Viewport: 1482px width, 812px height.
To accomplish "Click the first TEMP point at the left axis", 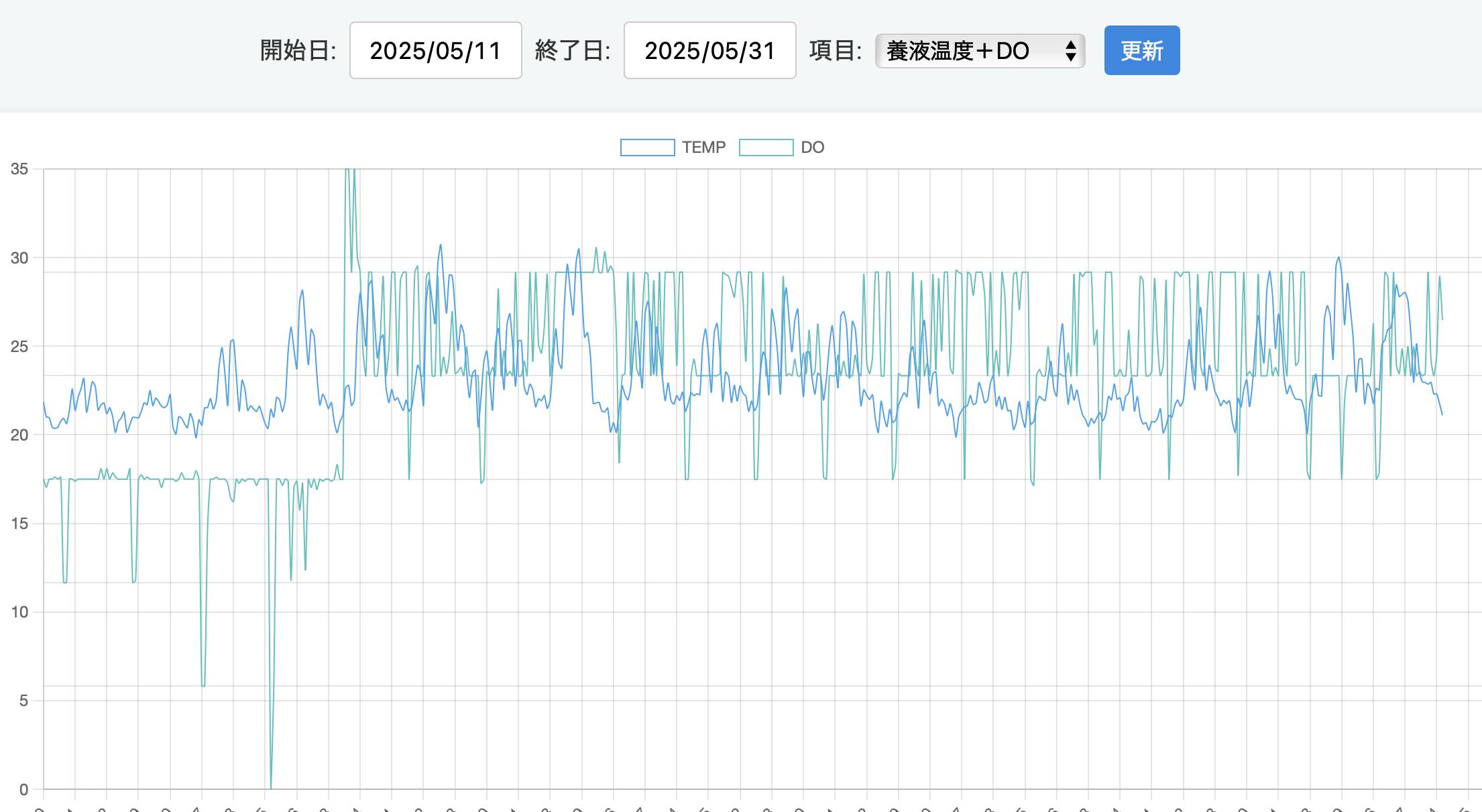I will pos(44,403).
